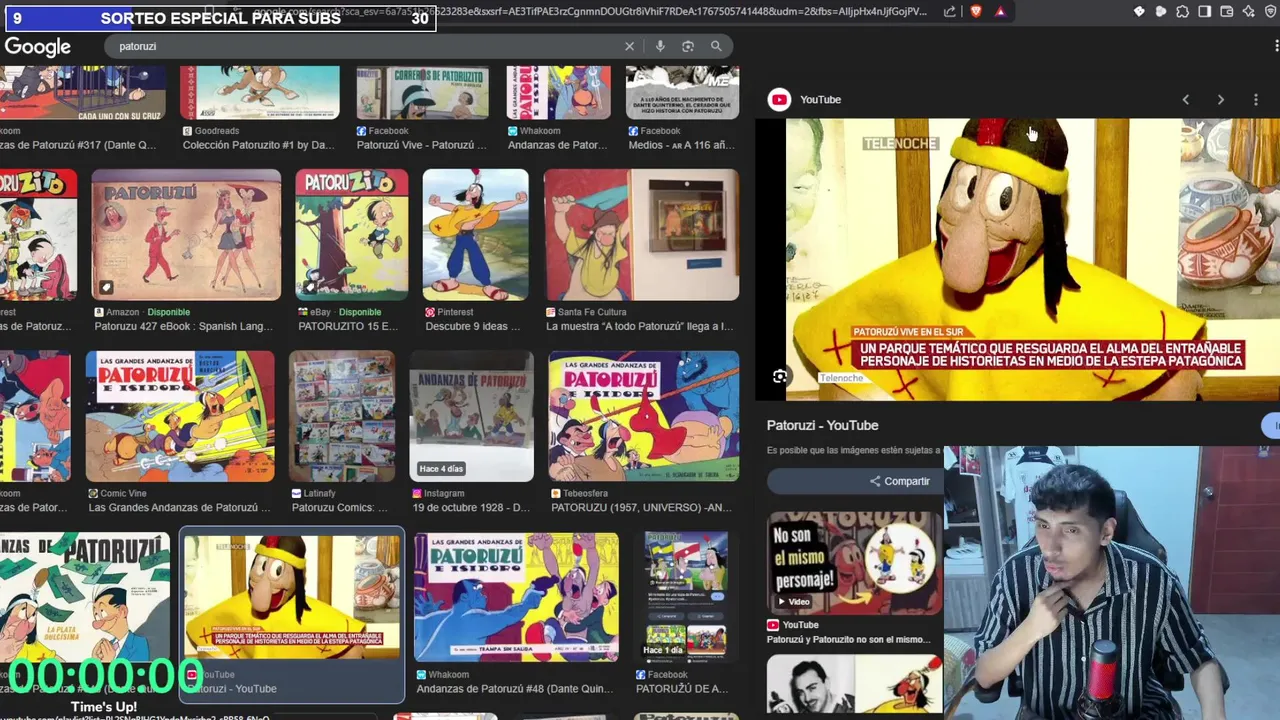Open the 'PATORUZÚ DE A...' Facebook caption
The height and width of the screenshot is (720, 1280).
pos(681,688)
